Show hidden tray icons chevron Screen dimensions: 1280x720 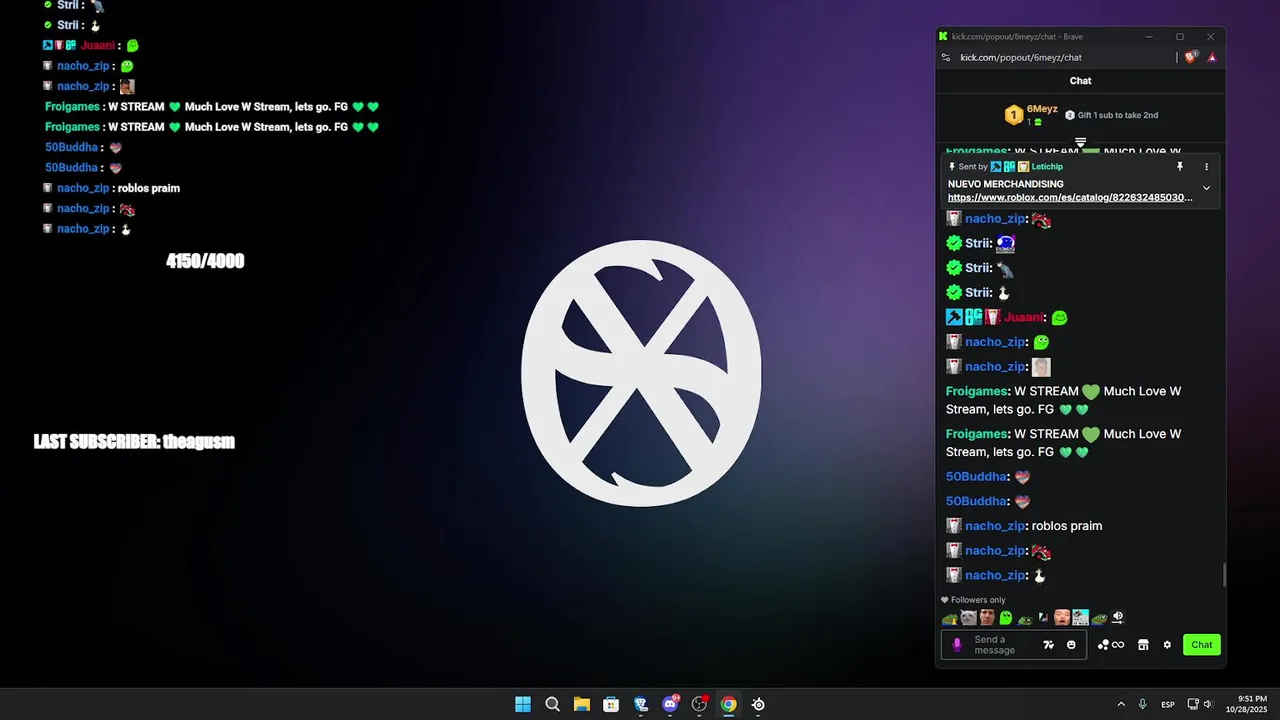tap(1121, 704)
